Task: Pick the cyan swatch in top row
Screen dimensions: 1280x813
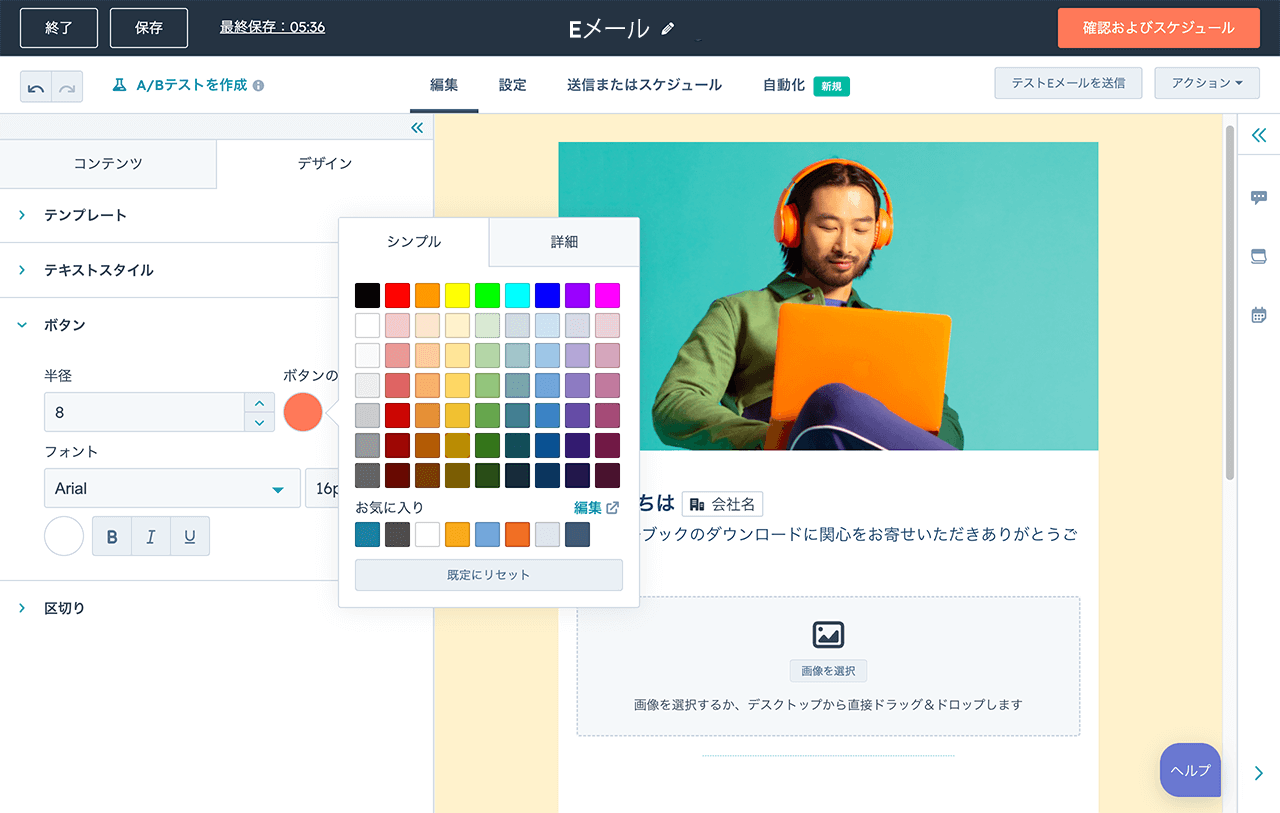Action: pos(518,295)
